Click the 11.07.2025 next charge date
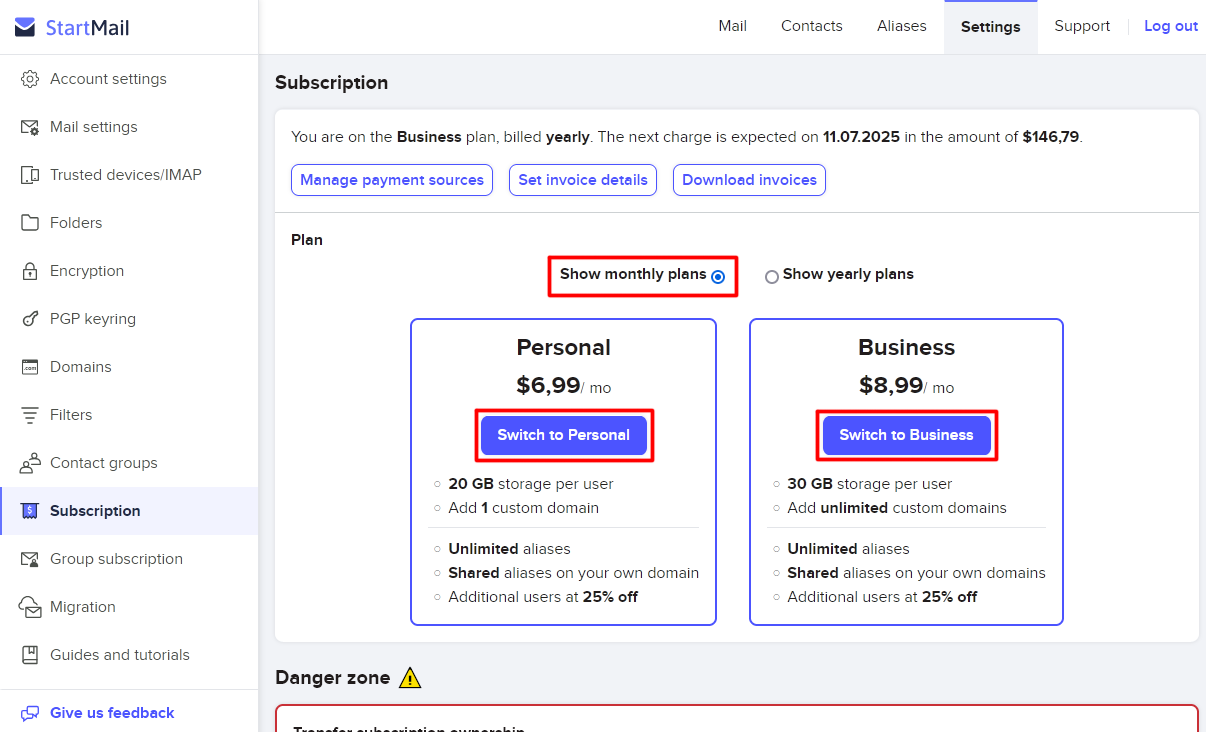Image resolution: width=1206 pixels, height=732 pixels. (x=861, y=137)
